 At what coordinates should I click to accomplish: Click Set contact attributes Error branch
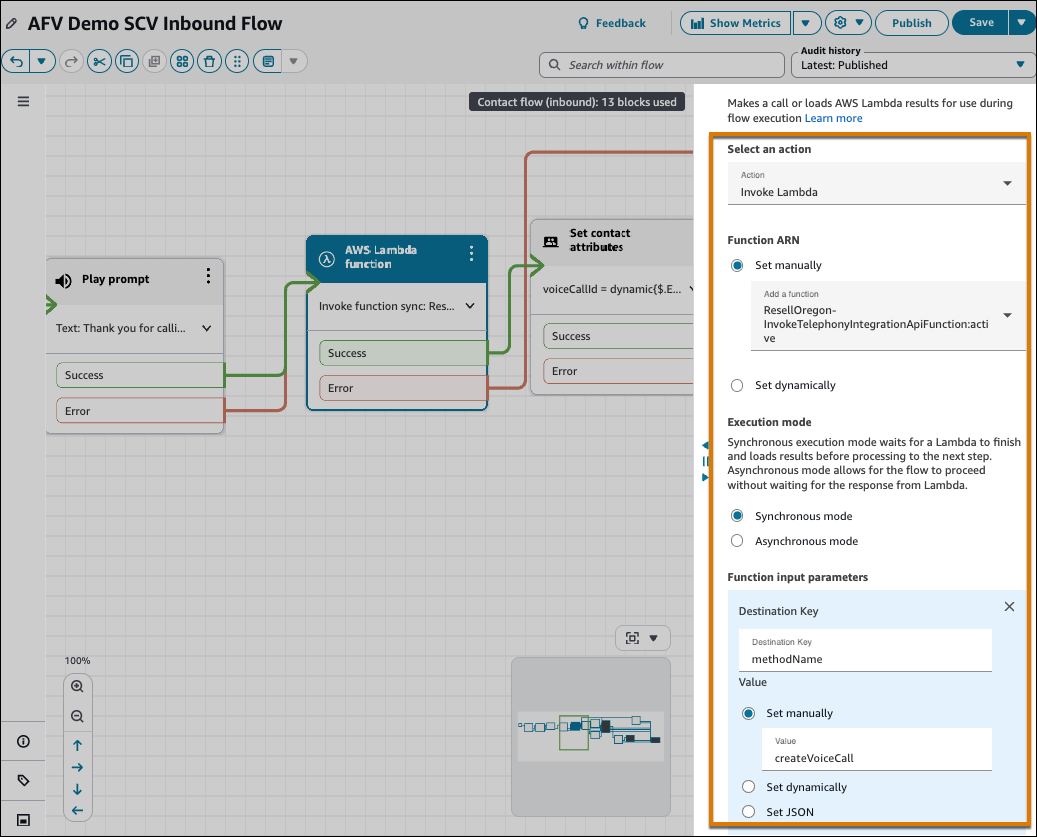pyautogui.click(x=618, y=371)
